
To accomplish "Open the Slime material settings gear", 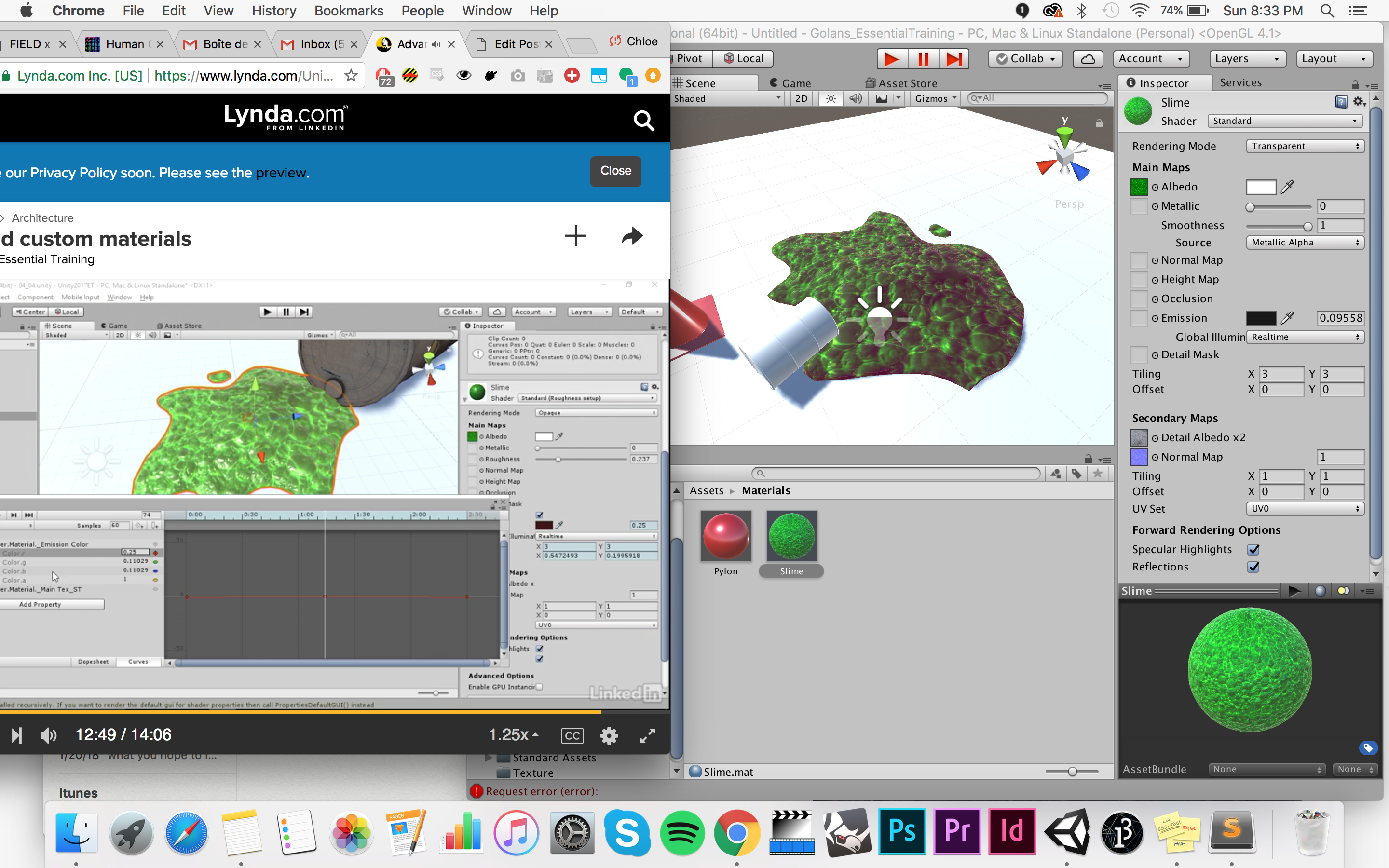I will (1359, 102).
